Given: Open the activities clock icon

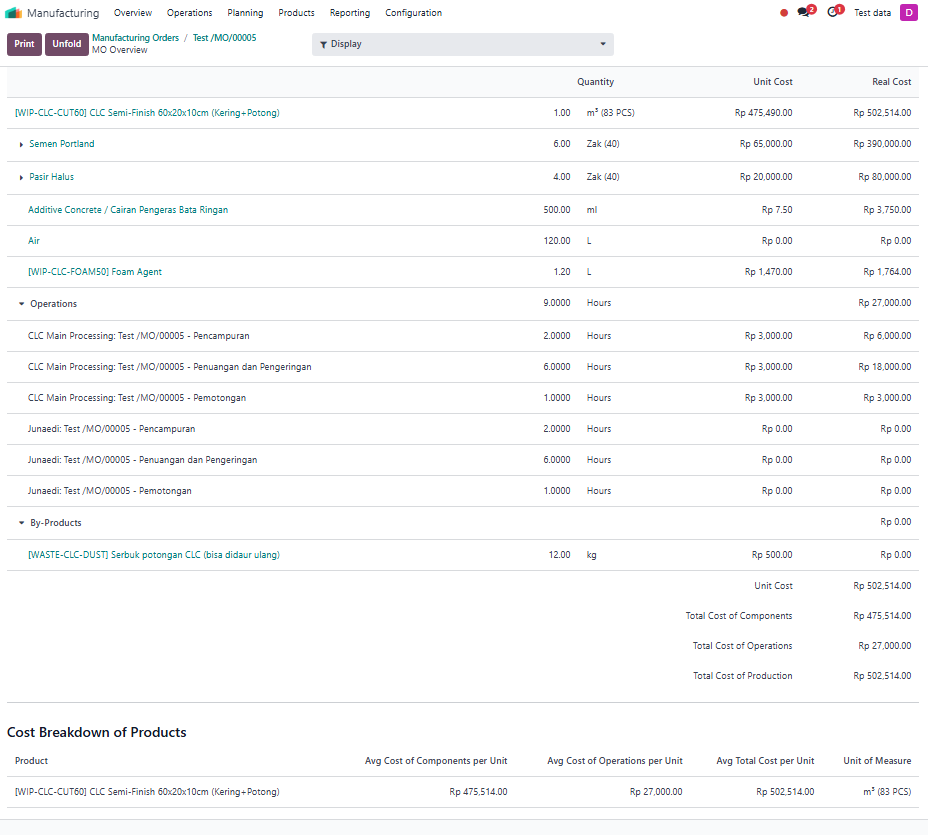Looking at the screenshot, I should click(x=832, y=12).
